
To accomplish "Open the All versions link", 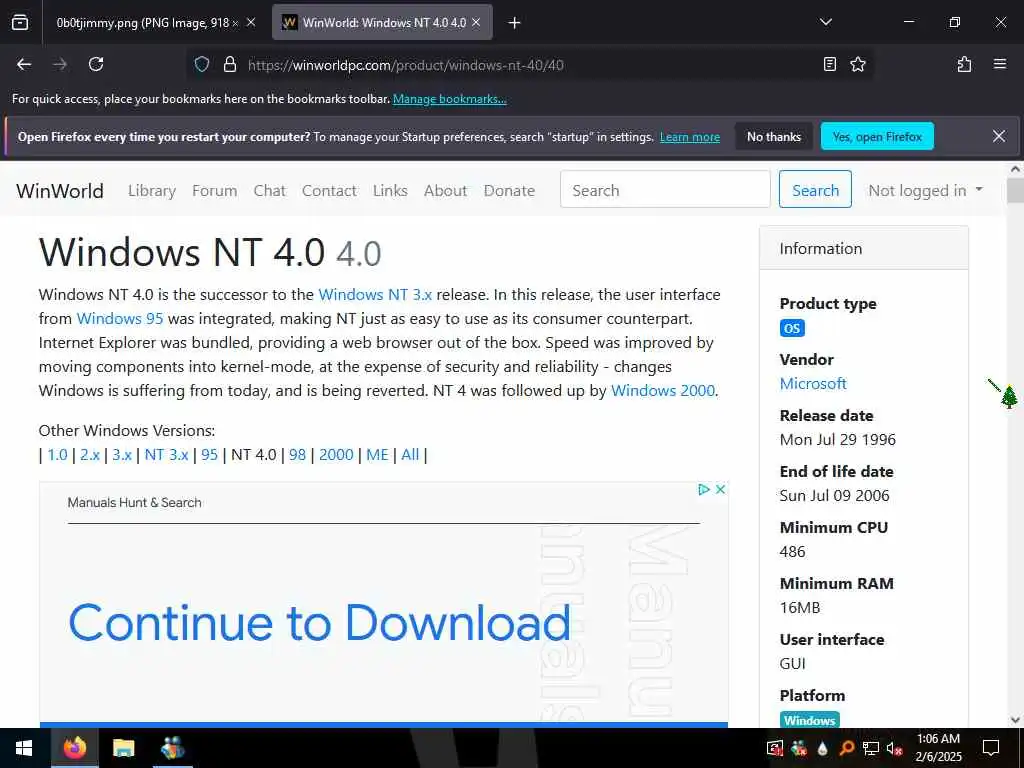I will click(x=410, y=455).
